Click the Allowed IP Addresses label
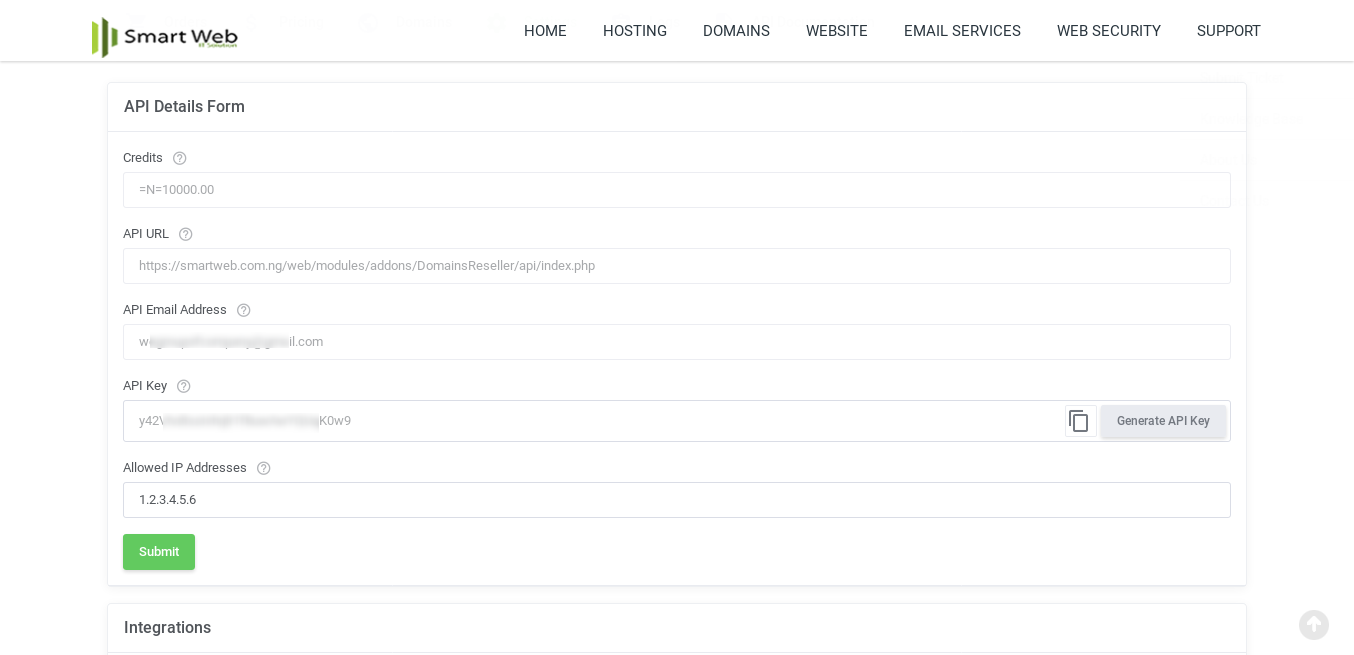This screenshot has height=655, width=1354. point(185,468)
